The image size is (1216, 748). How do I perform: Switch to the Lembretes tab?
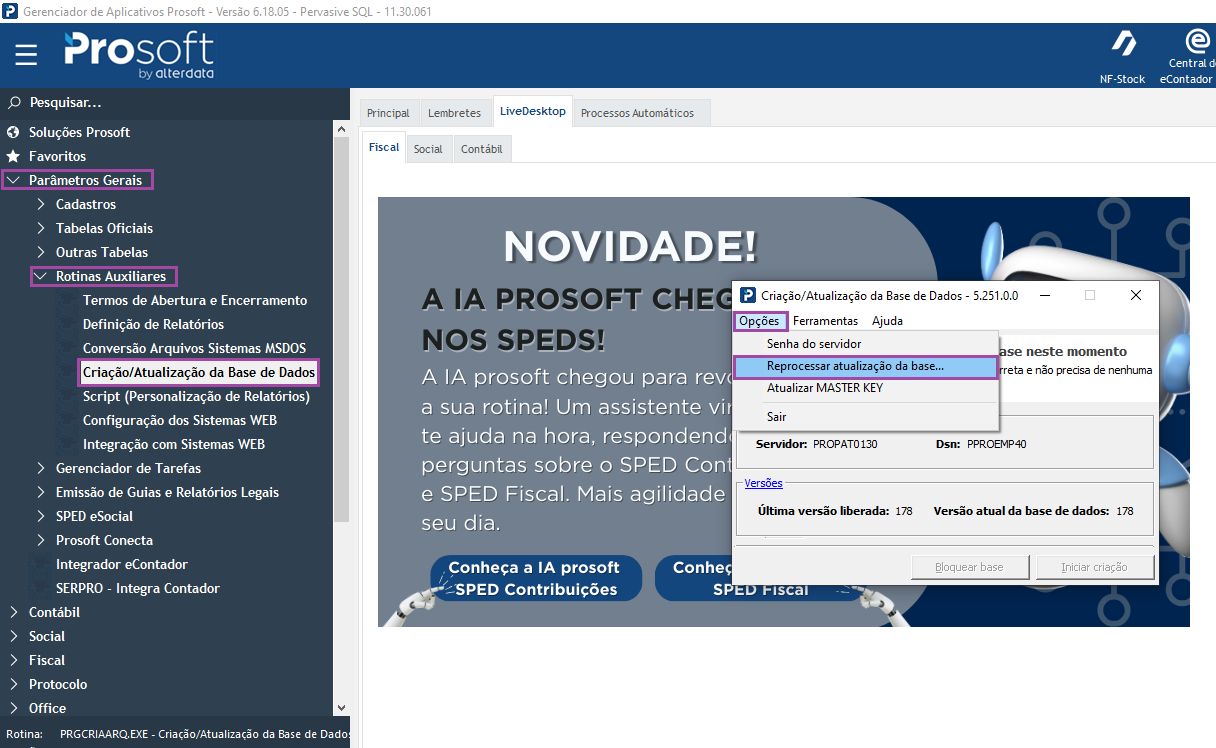click(x=454, y=113)
